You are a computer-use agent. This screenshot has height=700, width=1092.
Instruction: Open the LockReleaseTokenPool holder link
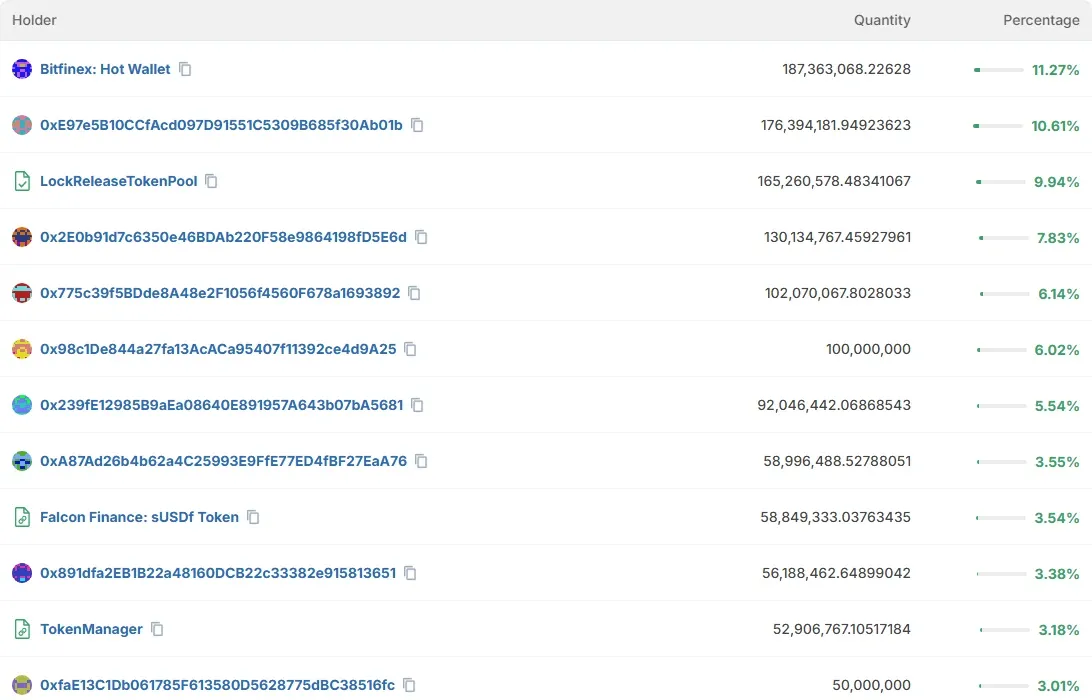pos(118,181)
